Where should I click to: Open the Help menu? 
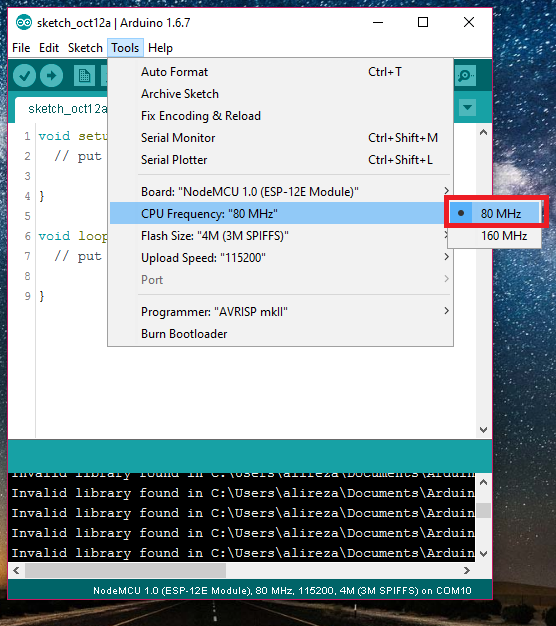tap(160, 48)
